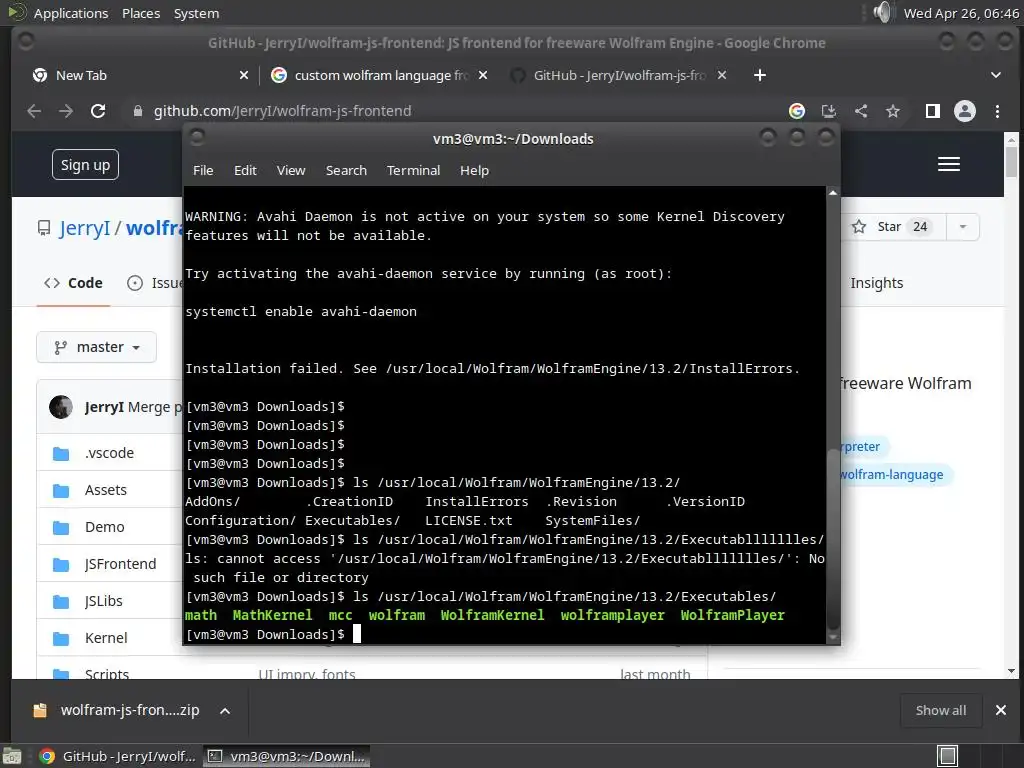Open Google icon in Chrome toolbar
The image size is (1024, 768).
point(797,111)
